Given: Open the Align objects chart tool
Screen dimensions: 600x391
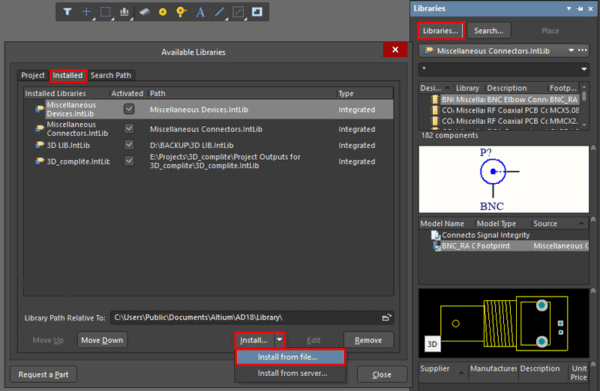Looking at the screenshot, I should click(124, 12).
